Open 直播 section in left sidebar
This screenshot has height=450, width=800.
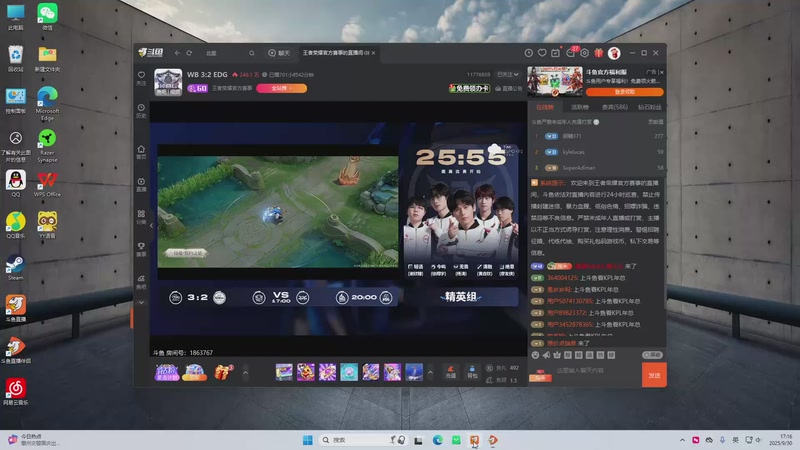pyautogui.click(x=141, y=184)
